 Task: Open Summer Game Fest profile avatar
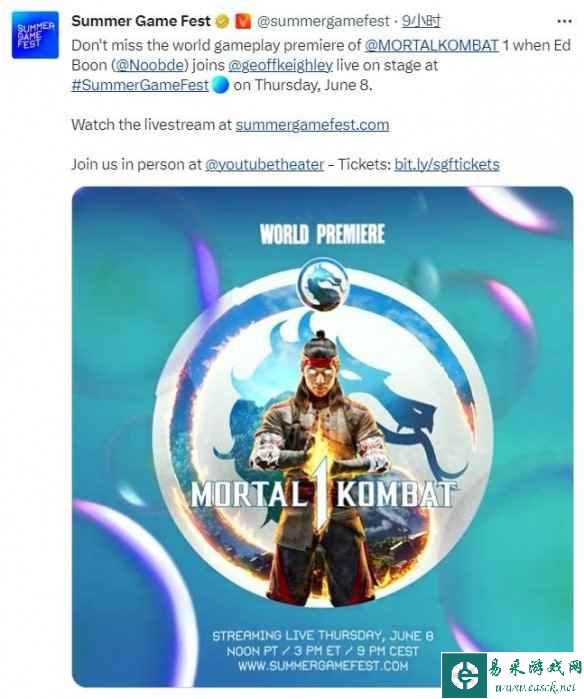tap(35, 35)
